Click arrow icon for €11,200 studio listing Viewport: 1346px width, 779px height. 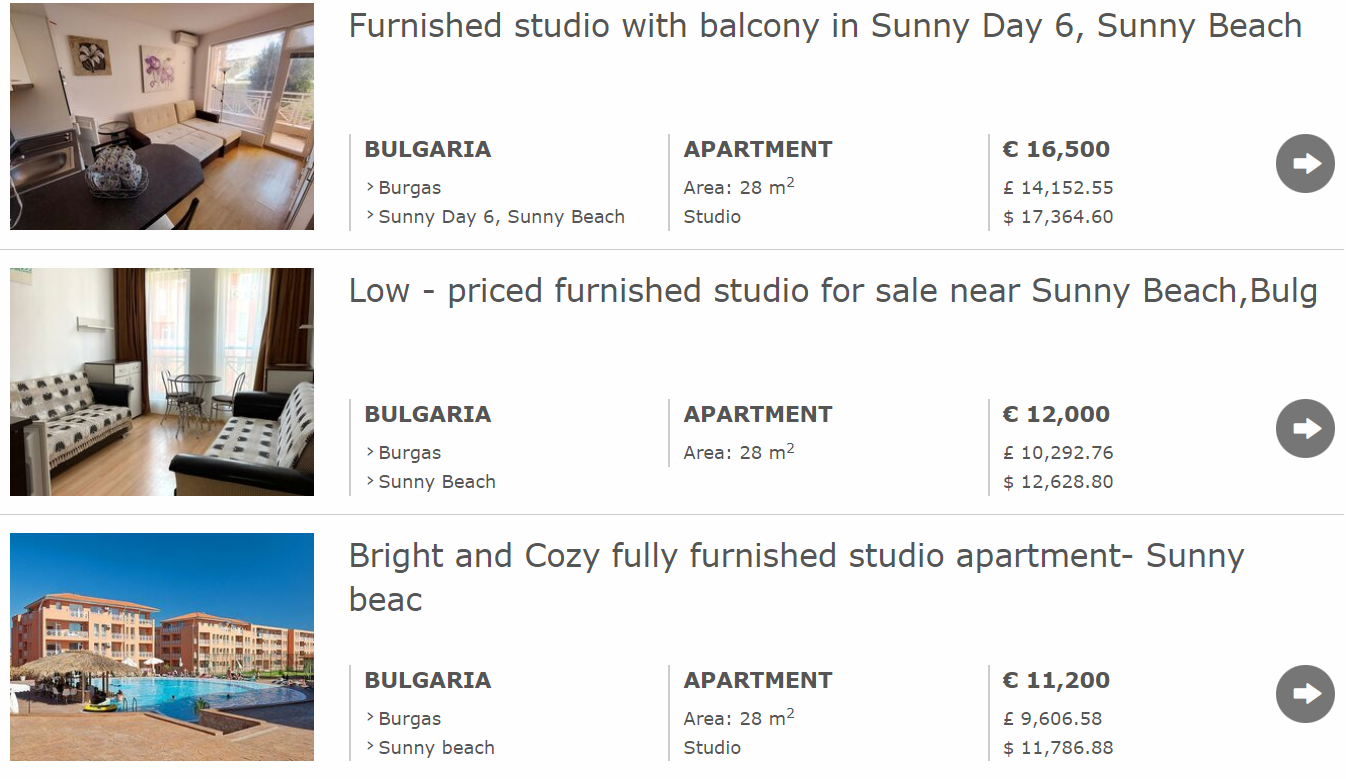[1305, 694]
